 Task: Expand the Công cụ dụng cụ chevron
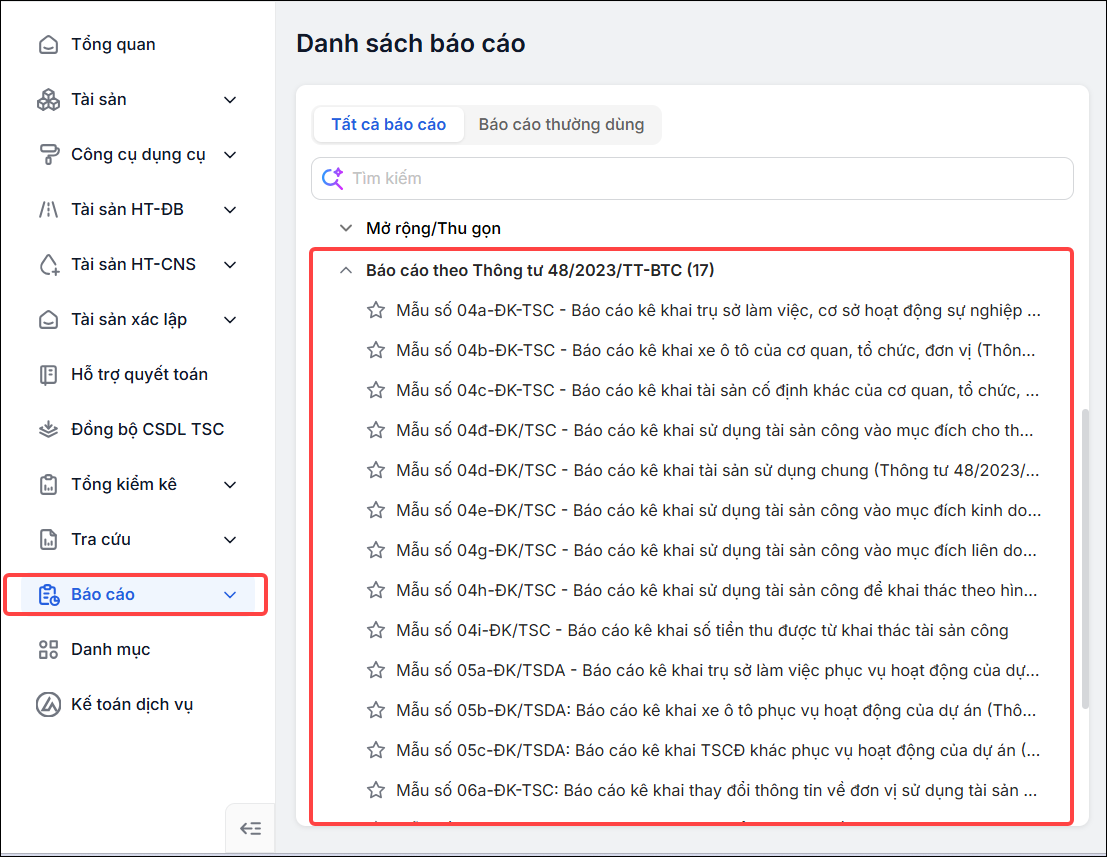click(x=230, y=155)
